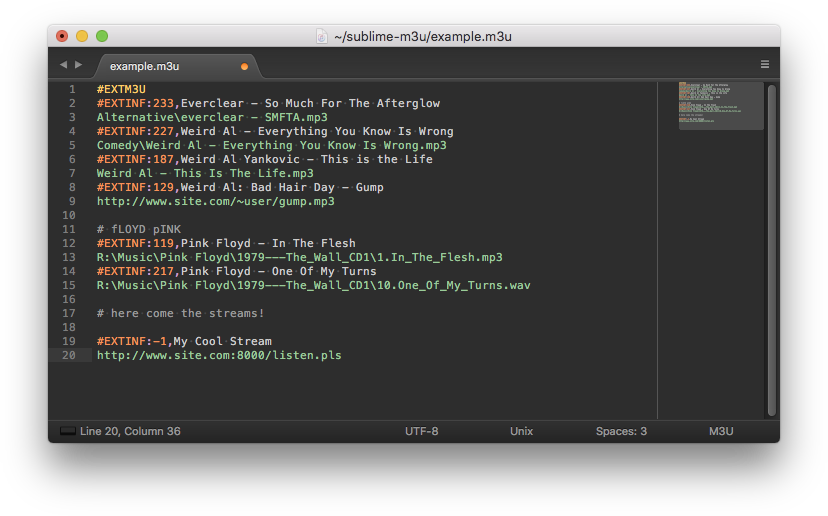The image size is (828, 516).
Task: Click the green zoom window button
Action: tap(102, 36)
